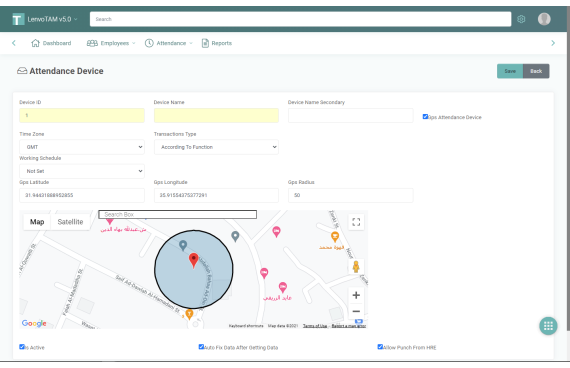This screenshot has width=570, height=368.
Task: Switch to Map view tab
Action: [37, 222]
